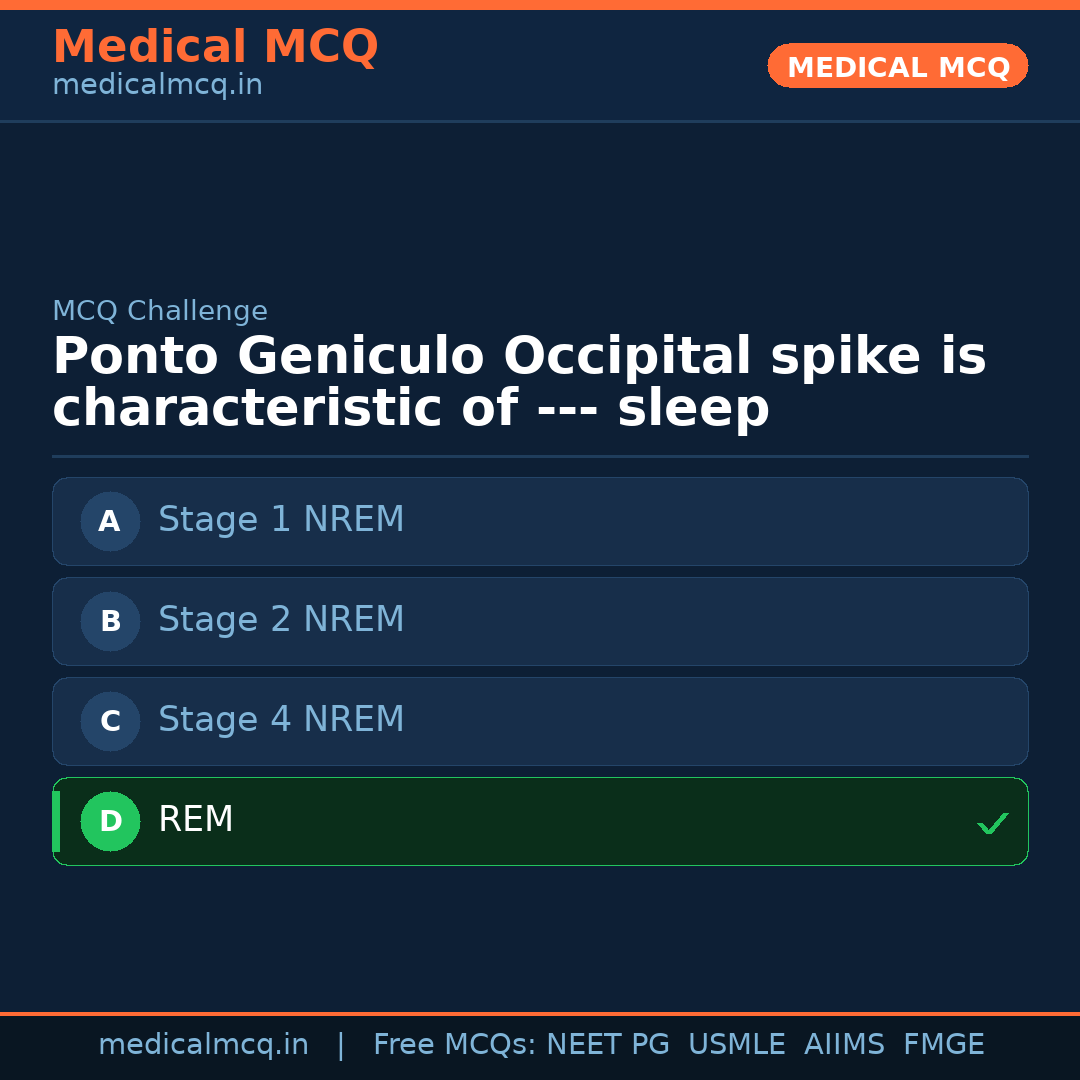Click the green accent bar on REM option
This screenshot has height=1080, width=1080.
(x=56, y=821)
